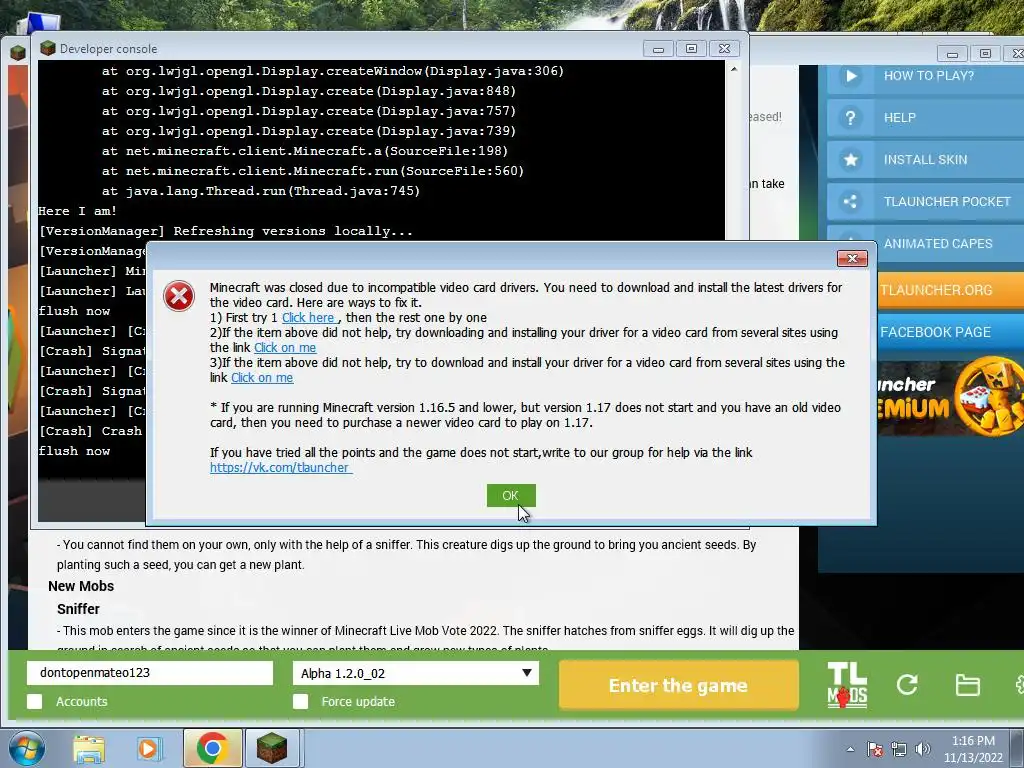The height and width of the screenshot is (768, 1024).
Task: Open the clock showing 1:16 PM
Action: (x=973, y=749)
